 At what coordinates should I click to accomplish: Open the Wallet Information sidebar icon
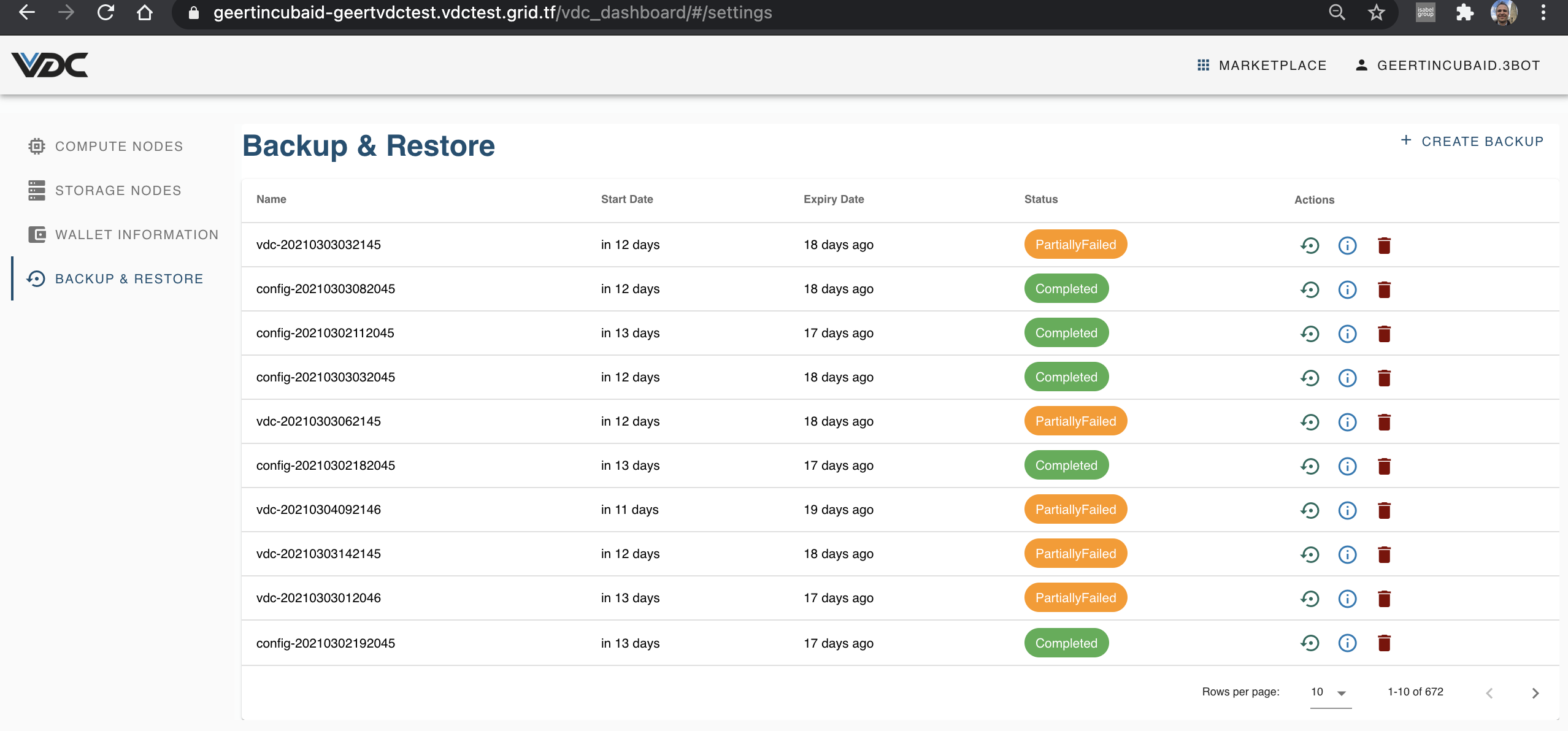(x=37, y=234)
